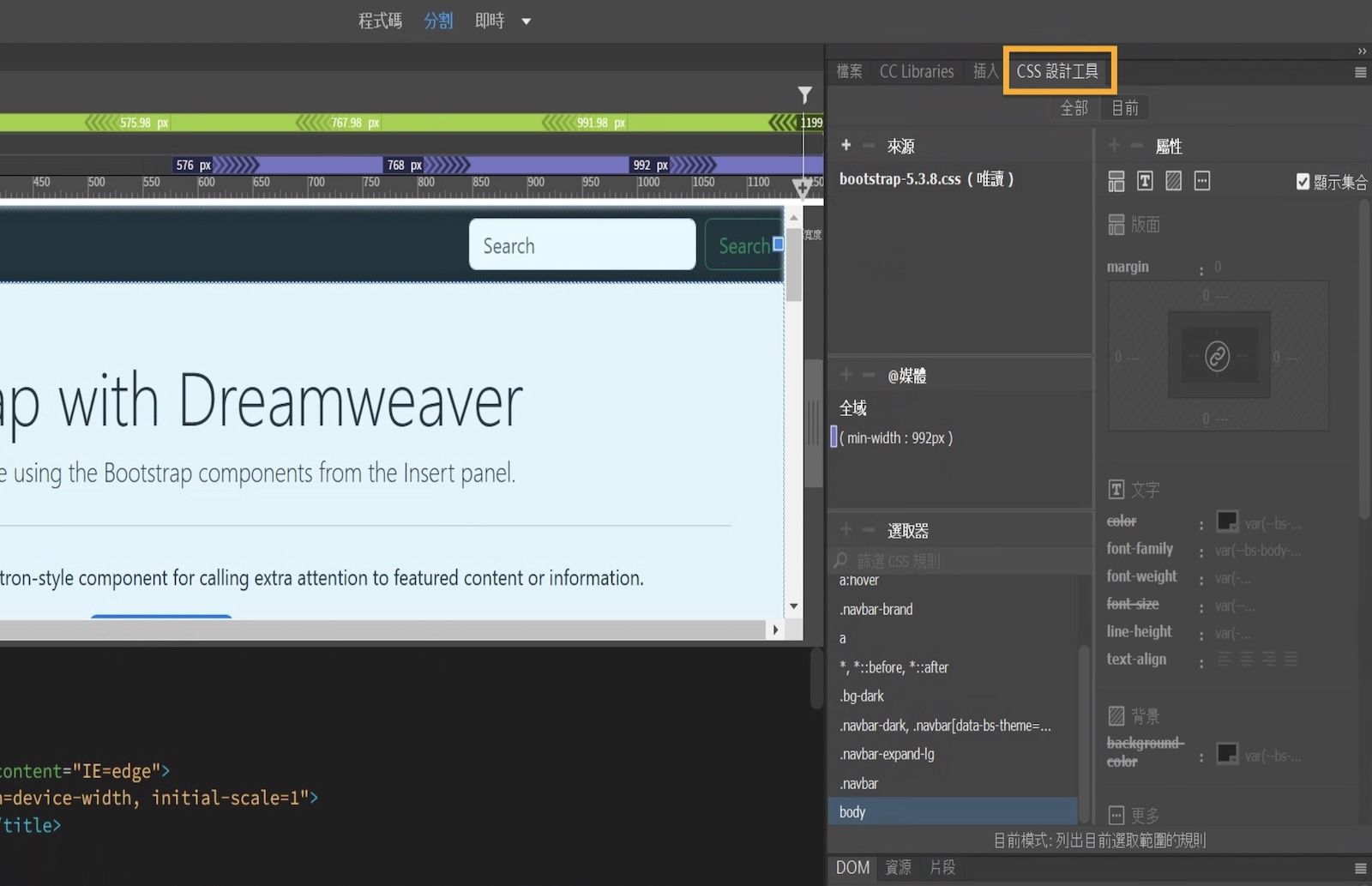Open the 片段 snippets tab
The image size is (1372, 886).
942,868
